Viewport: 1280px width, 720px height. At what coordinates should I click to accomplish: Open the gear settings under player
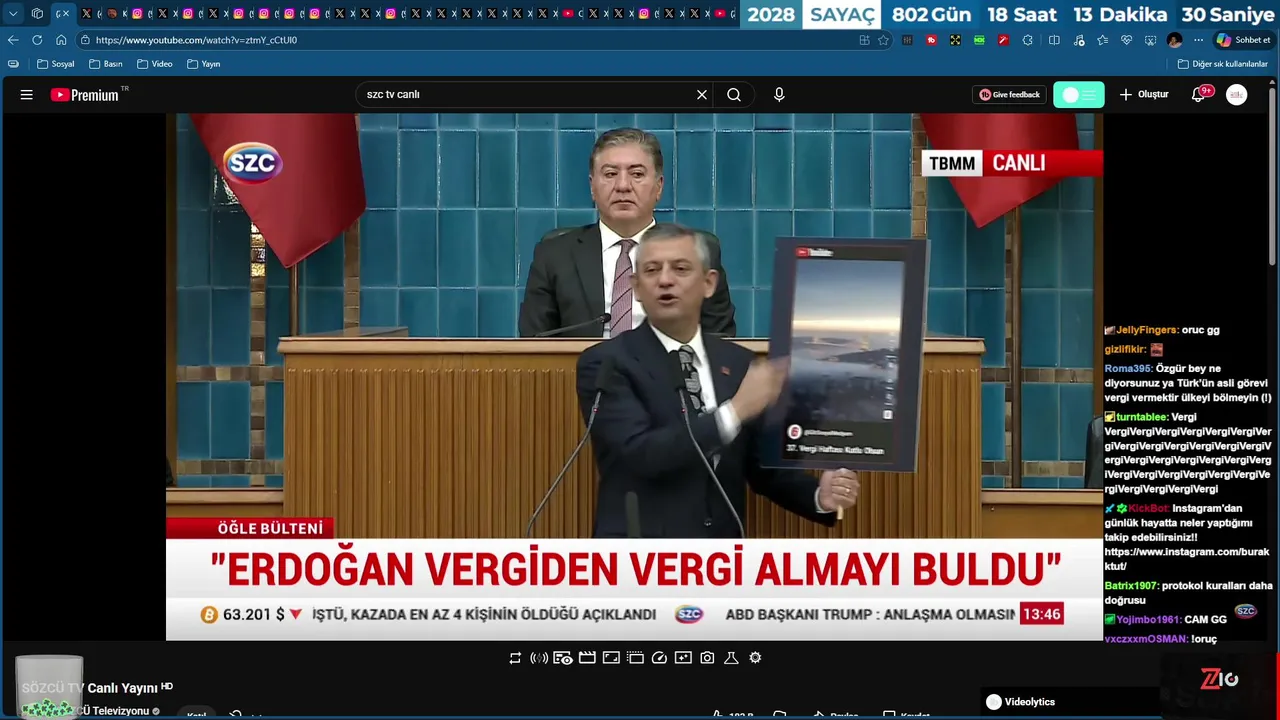(x=755, y=658)
